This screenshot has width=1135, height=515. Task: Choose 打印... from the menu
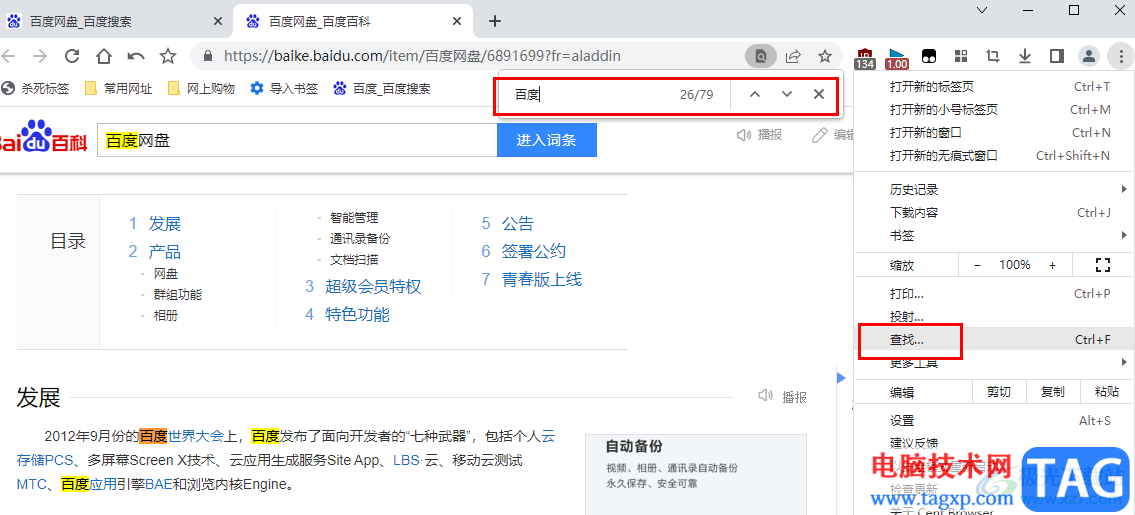pos(992,294)
